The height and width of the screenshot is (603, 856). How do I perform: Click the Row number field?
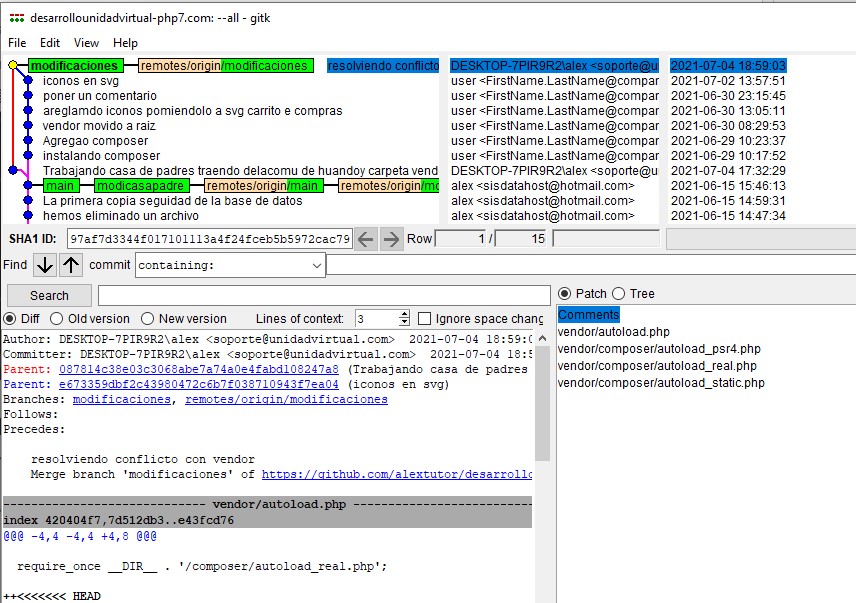461,239
